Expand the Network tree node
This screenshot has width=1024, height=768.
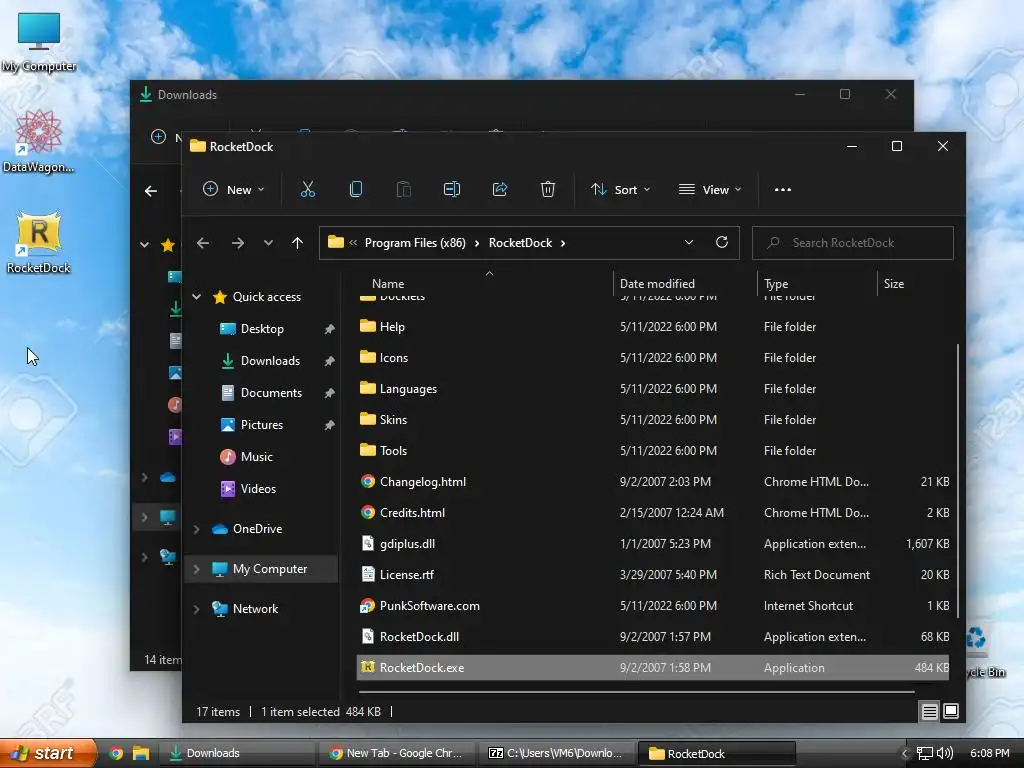[x=196, y=609]
